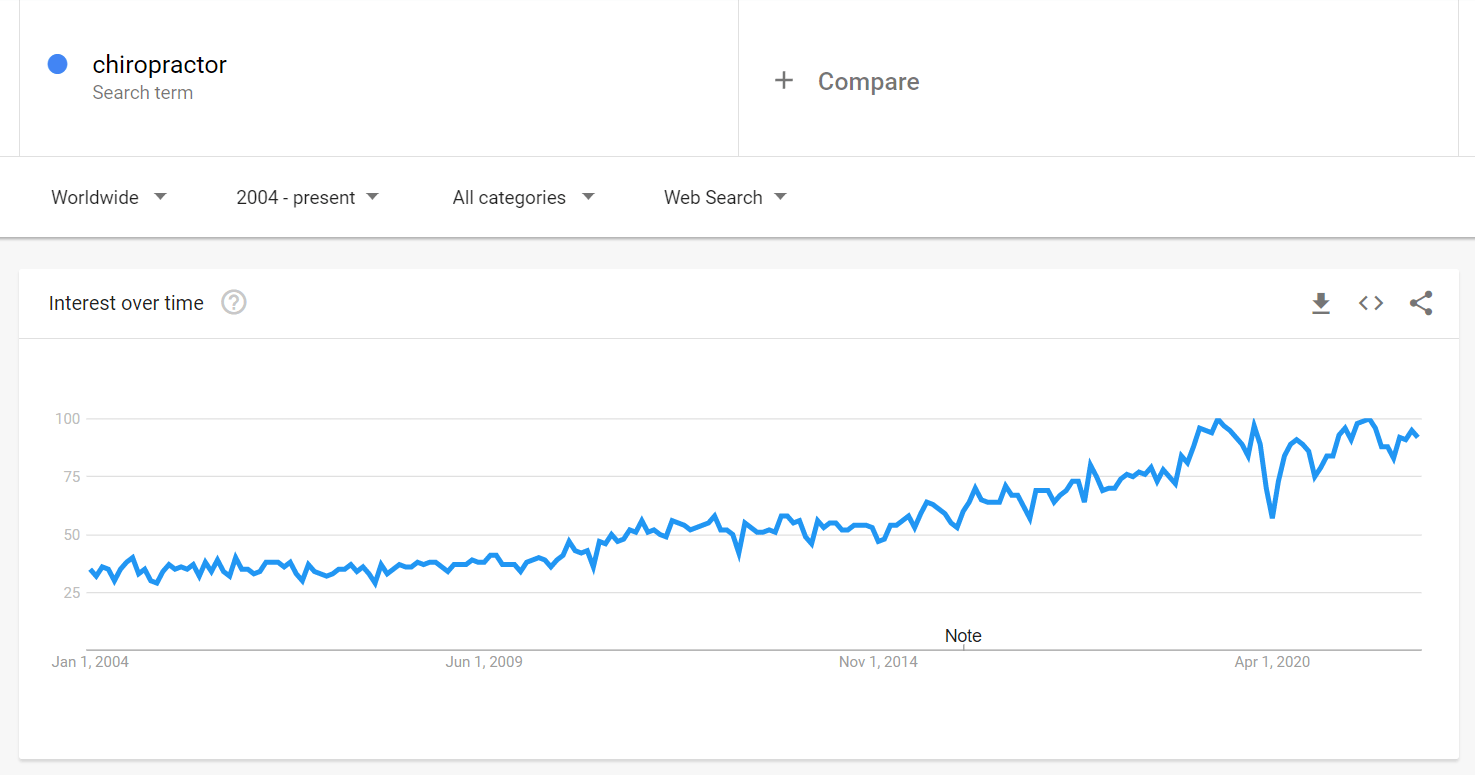
Task: Download the interest over time data
Action: point(1321,303)
